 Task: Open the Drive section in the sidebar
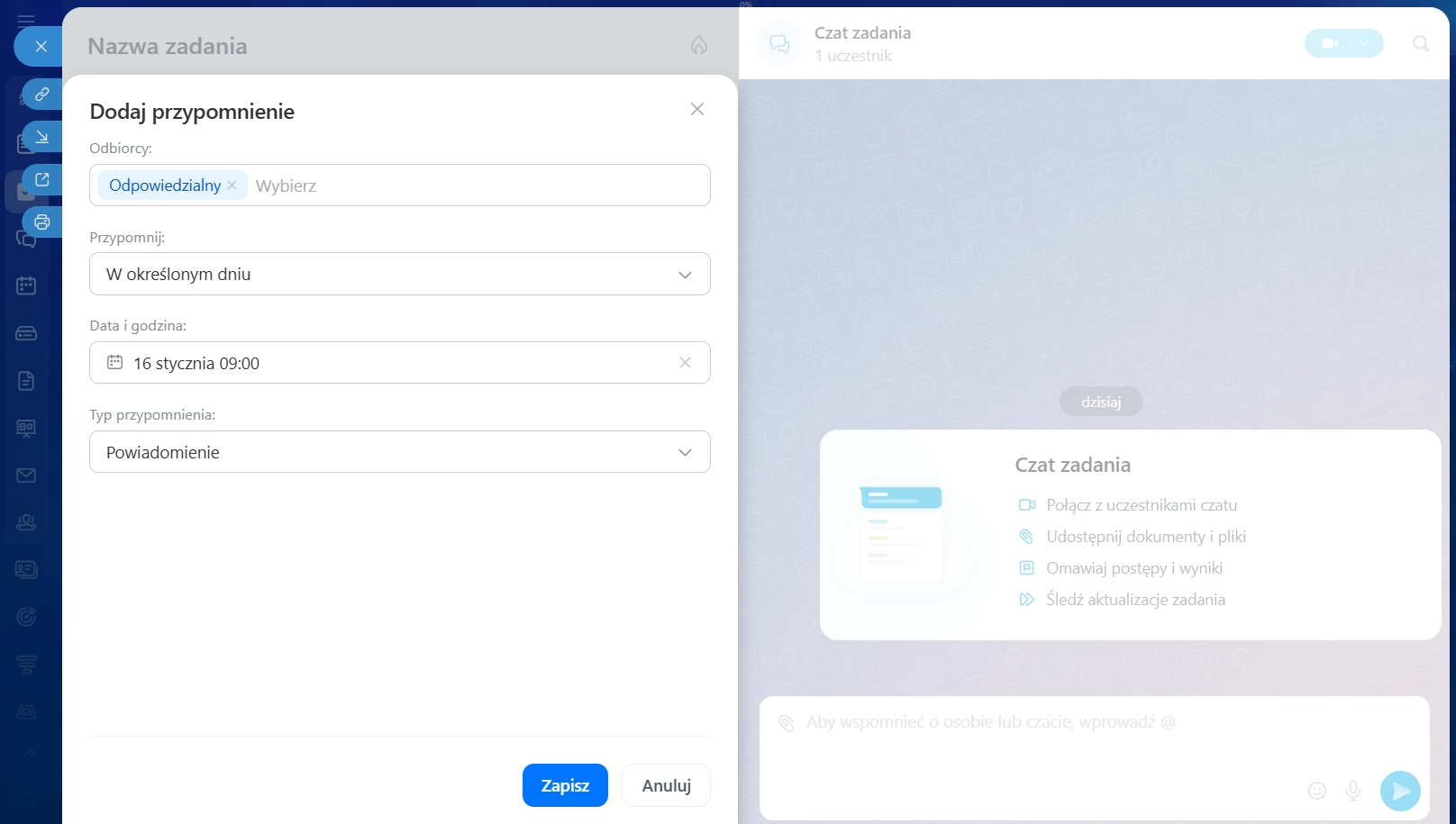[26, 333]
